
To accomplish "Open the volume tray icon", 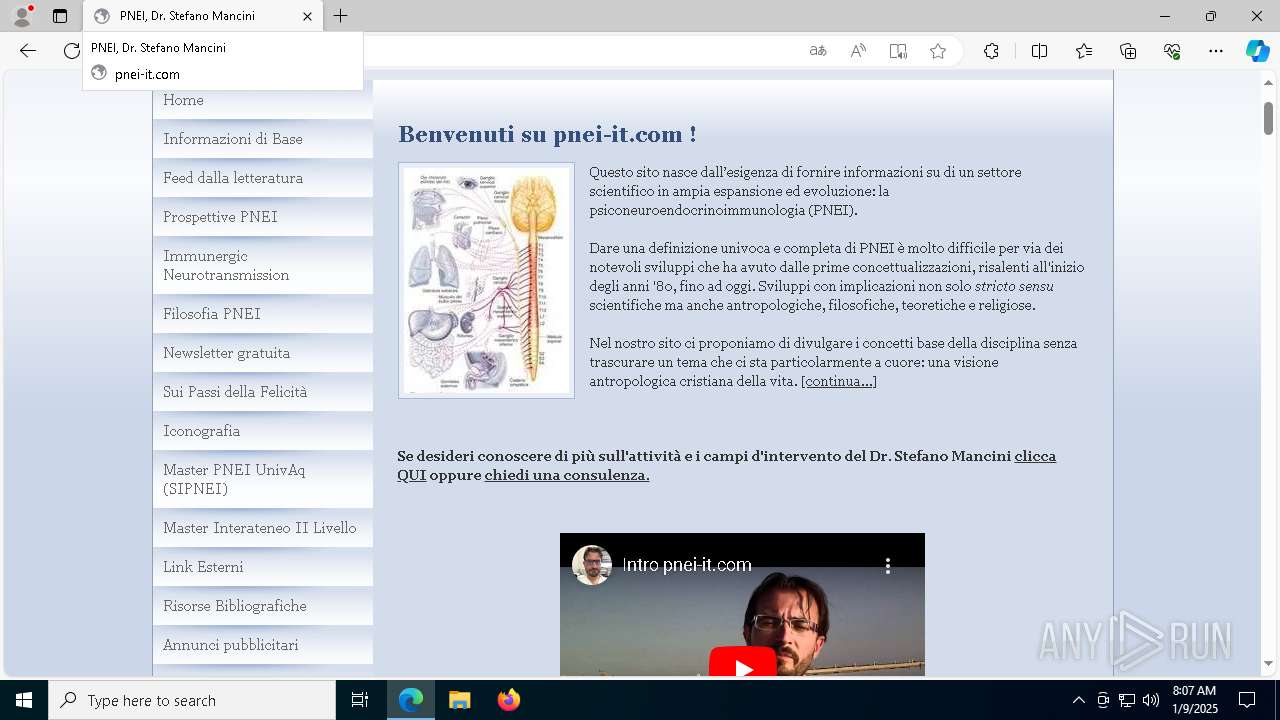I will click(x=1150, y=700).
